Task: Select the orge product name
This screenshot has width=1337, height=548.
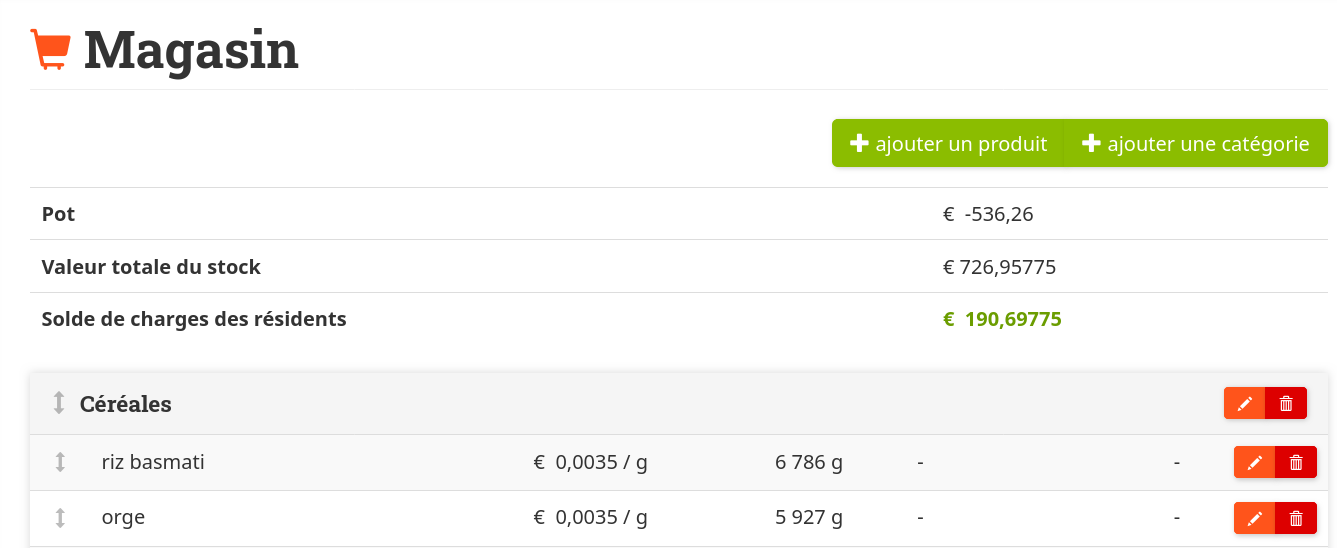Action: (123, 518)
